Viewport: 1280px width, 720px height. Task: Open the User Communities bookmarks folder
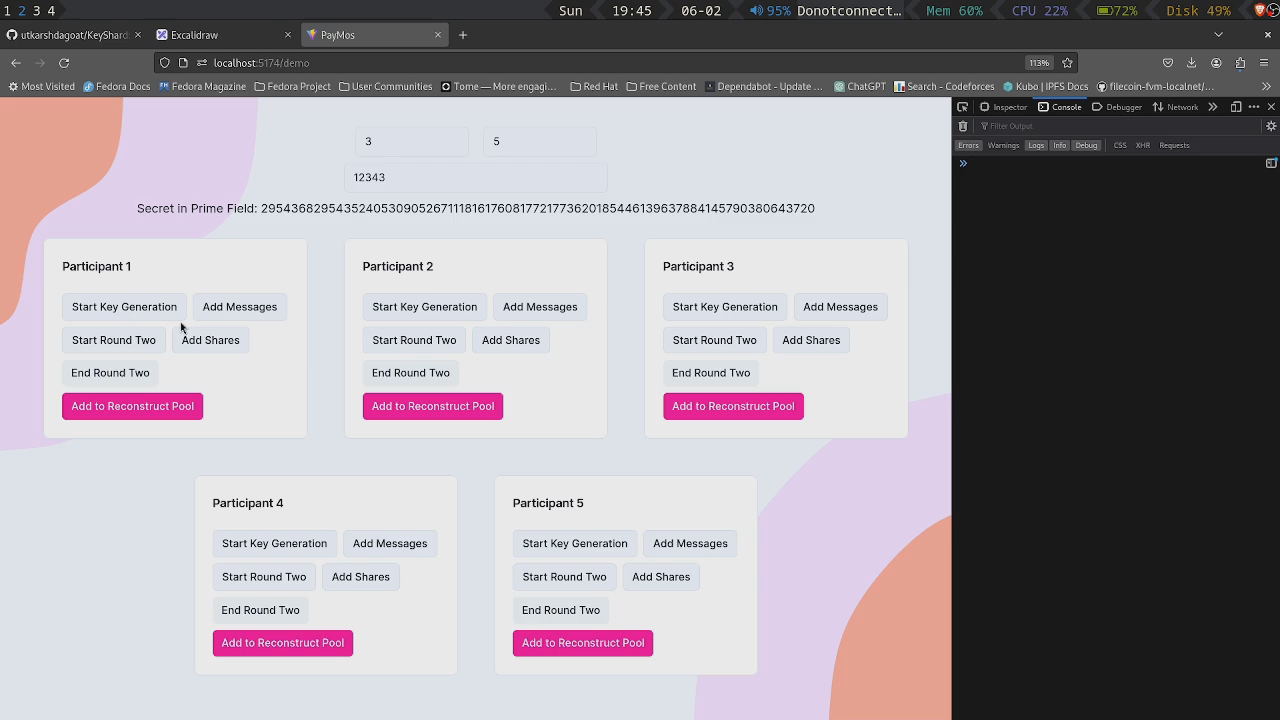(x=385, y=86)
